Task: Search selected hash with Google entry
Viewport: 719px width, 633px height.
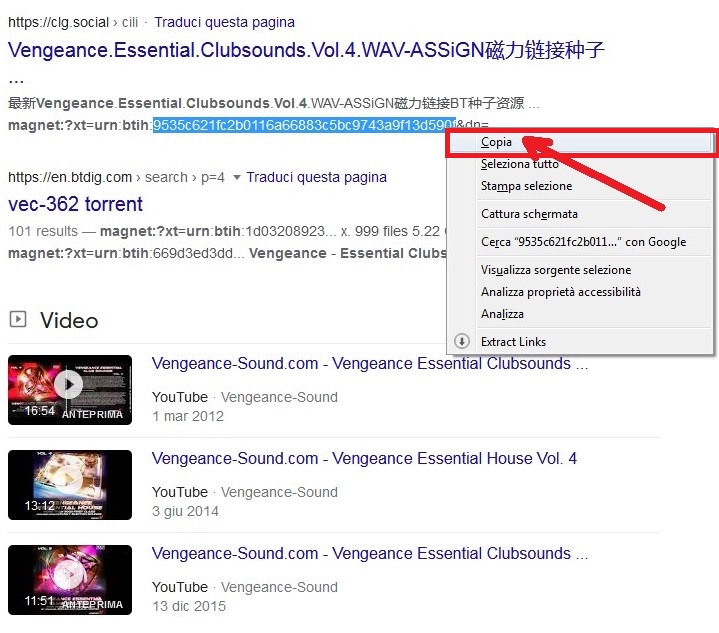Action: click(x=580, y=242)
